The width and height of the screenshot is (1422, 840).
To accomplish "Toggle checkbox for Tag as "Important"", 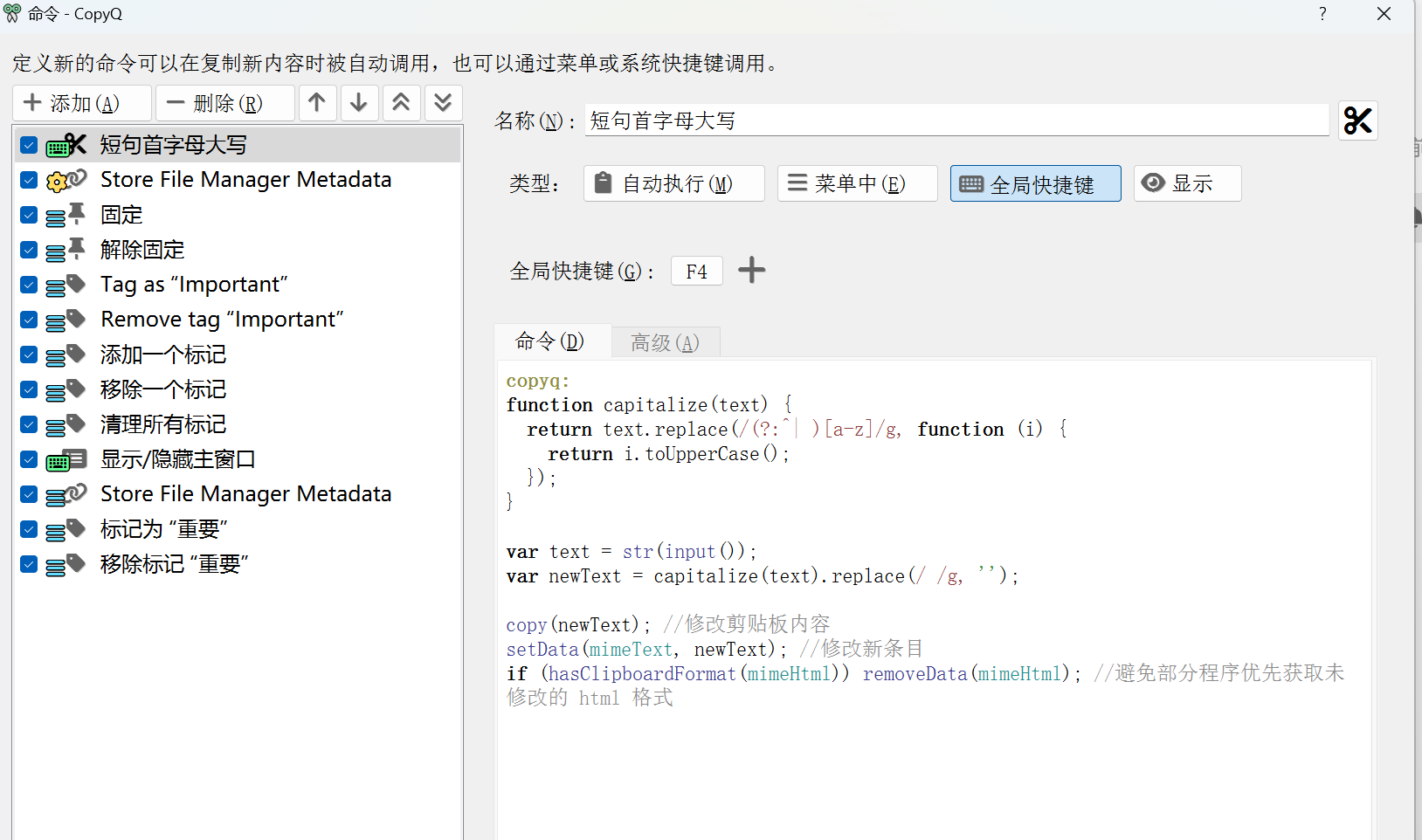I will (29, 285).
